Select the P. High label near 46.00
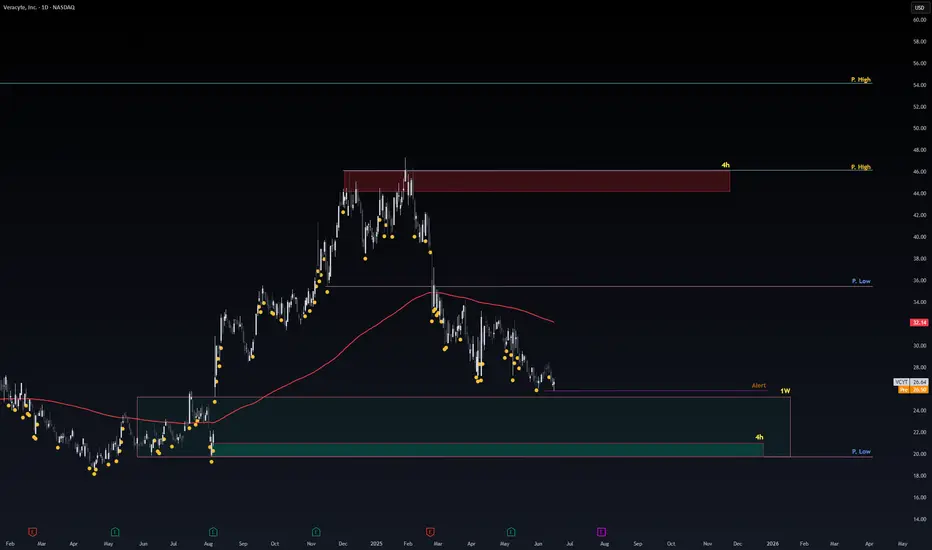This screenshot has width=932, height=550. click(x=860, y=167)
